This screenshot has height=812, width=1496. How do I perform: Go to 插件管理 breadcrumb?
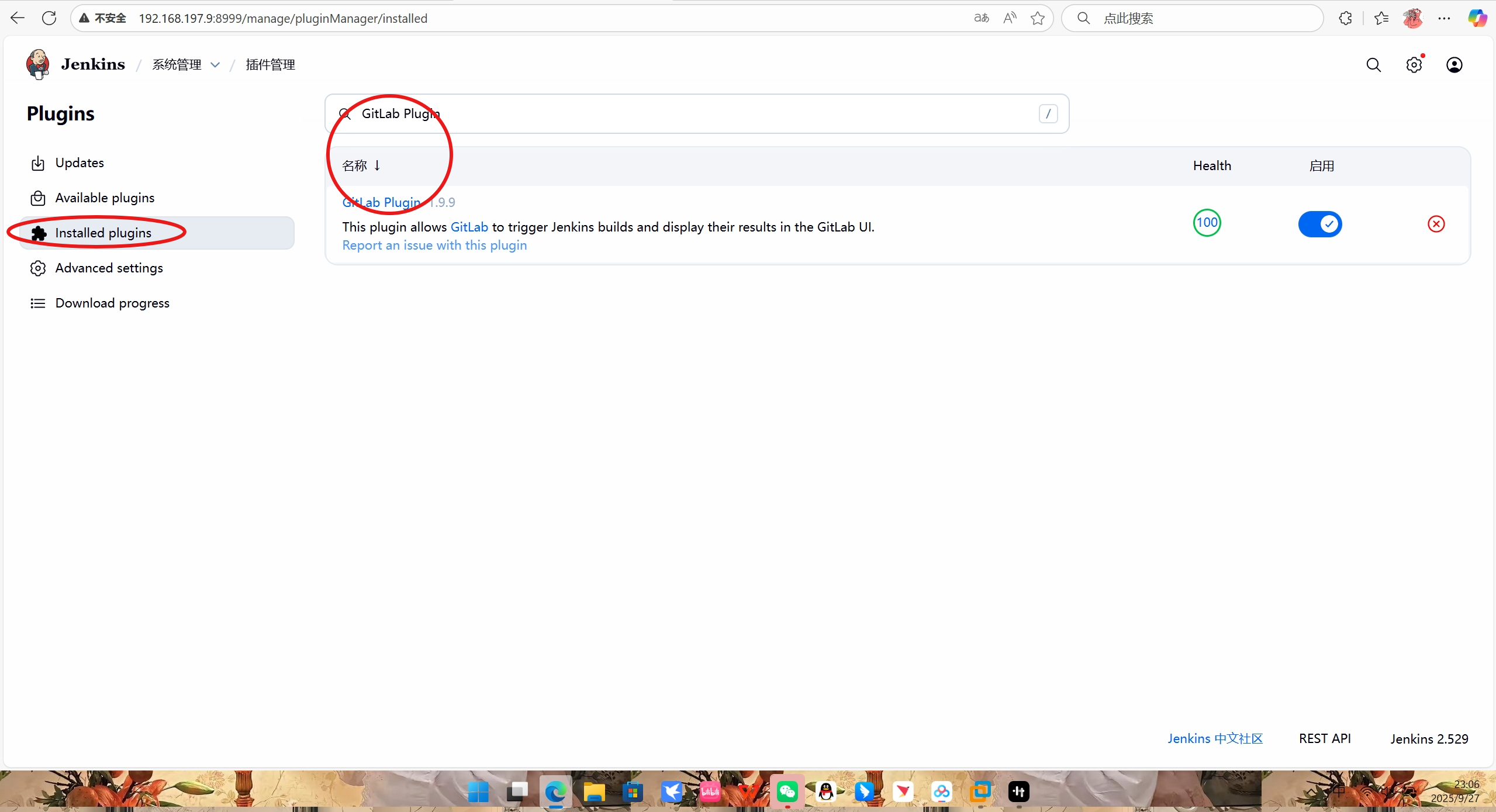(270, 65)
